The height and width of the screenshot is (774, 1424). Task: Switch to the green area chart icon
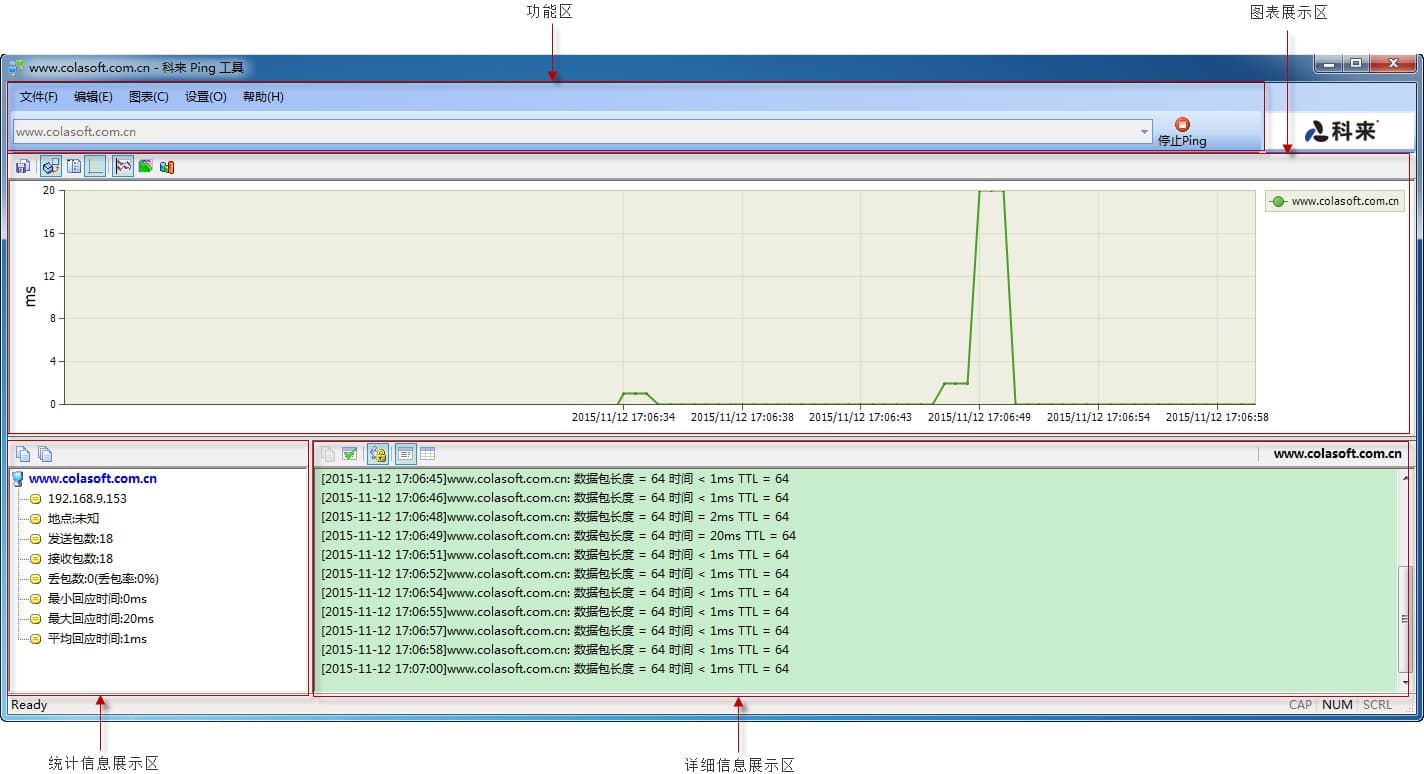click(x=145, y=167)
